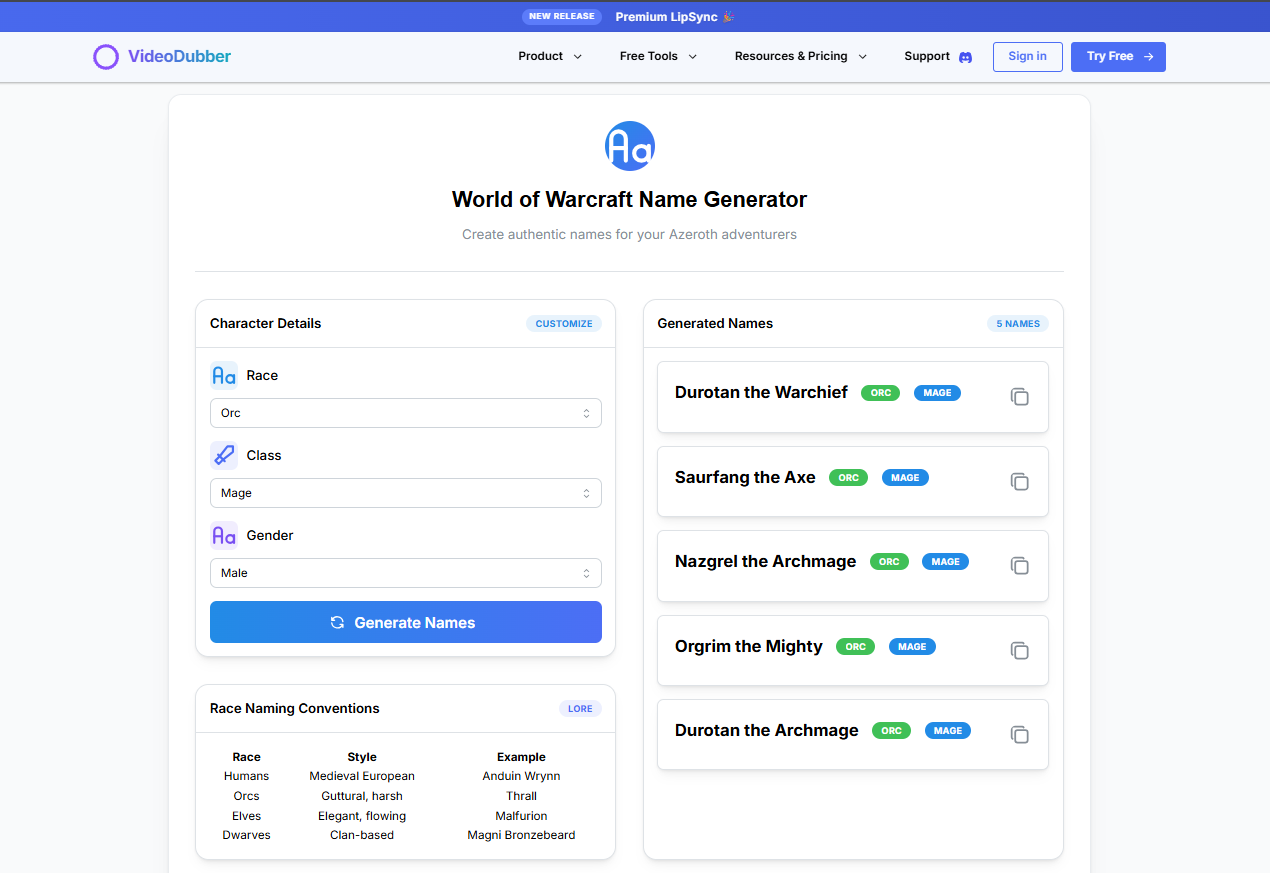
Task: Click the Generate Names button
Action: click(406, 622)
